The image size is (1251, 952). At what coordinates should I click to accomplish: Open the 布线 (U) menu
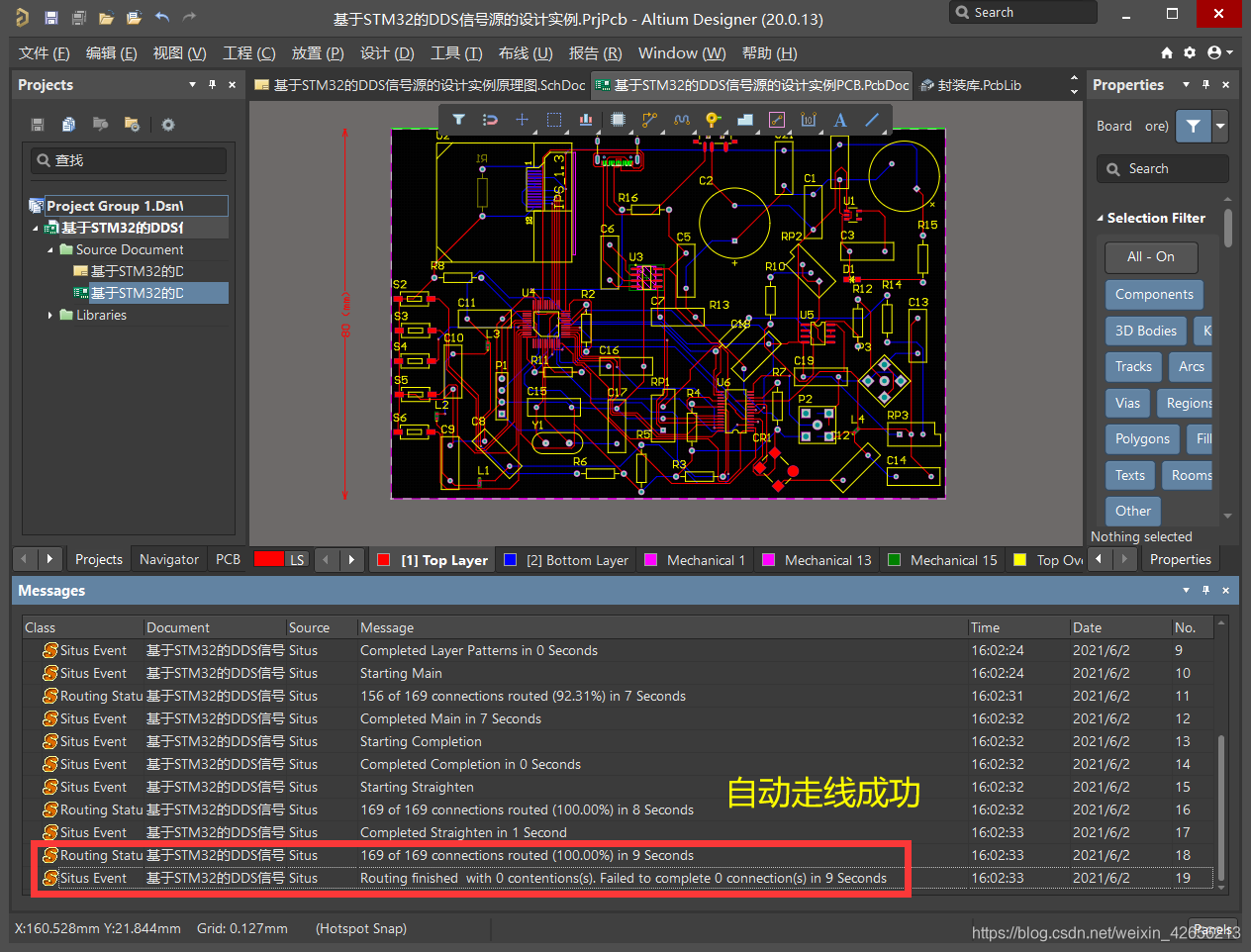(526, 52)
